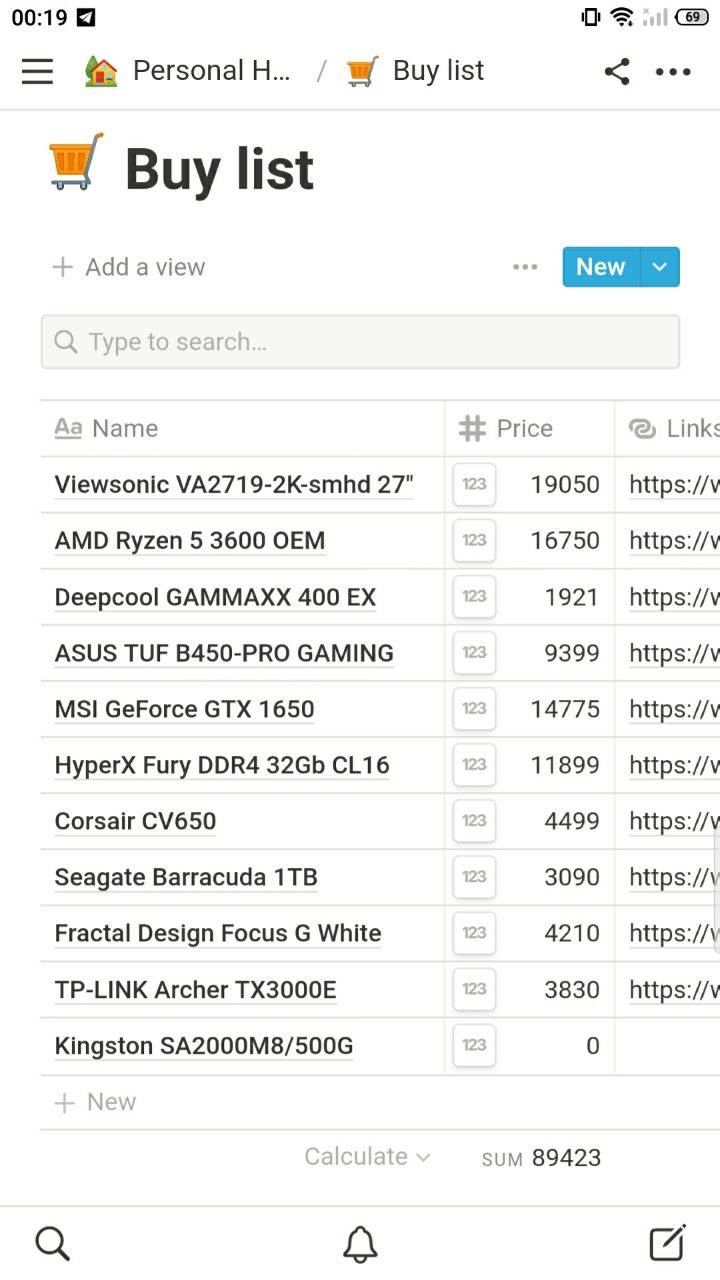Tap 123 icon in AMD Ryzen row

[x=474, y=541]
